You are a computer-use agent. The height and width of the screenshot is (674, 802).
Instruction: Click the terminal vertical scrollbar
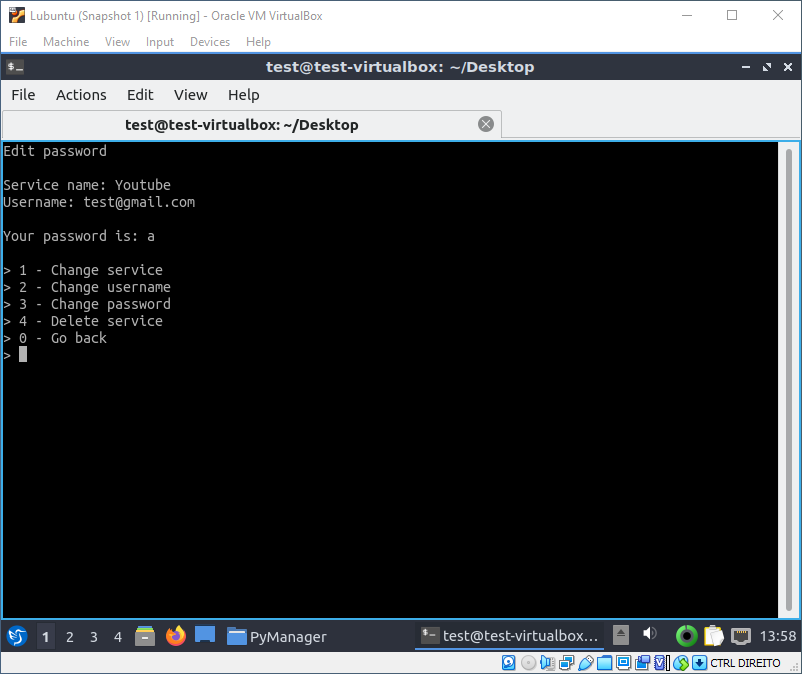[x=789, y=379]
